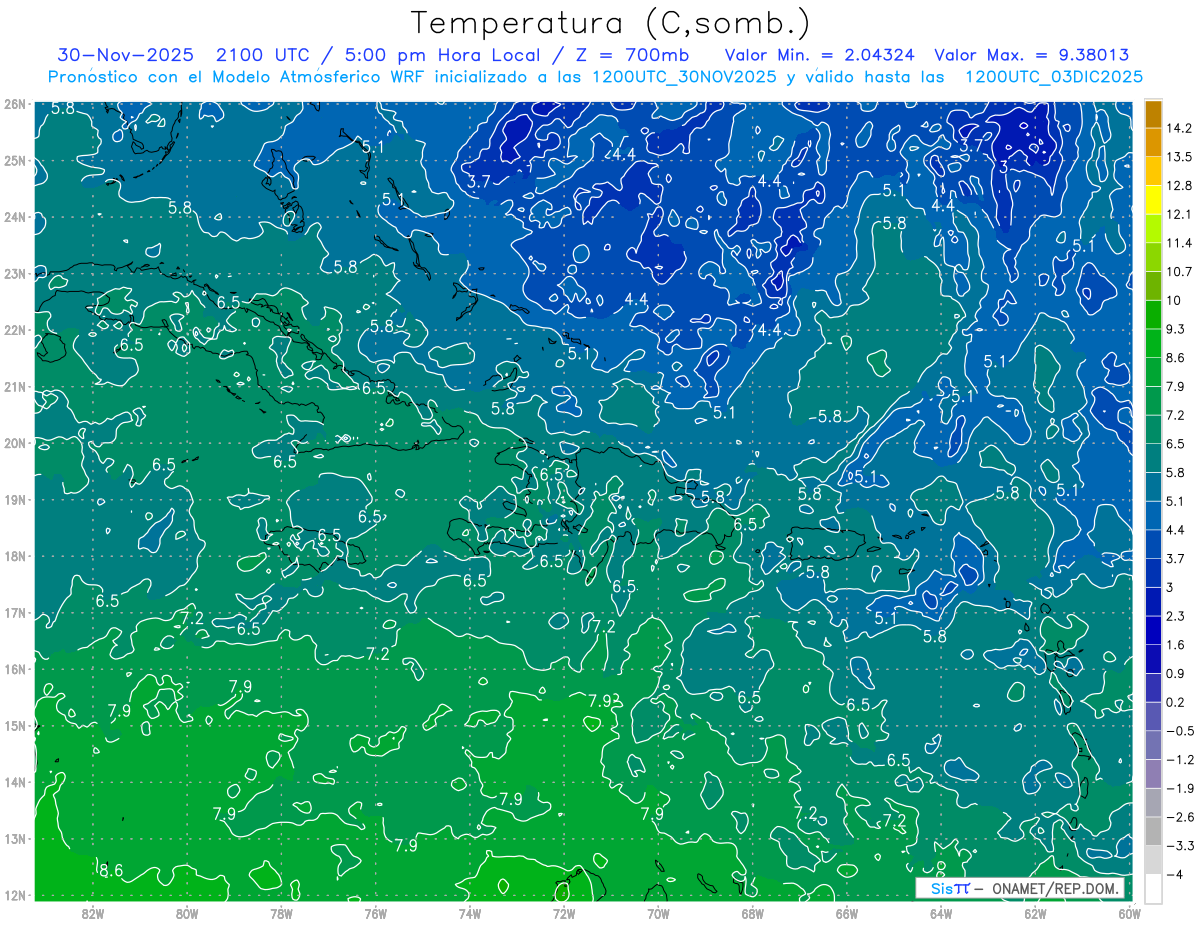Click the '20N' latitude axis label
The image size is (1200, 927).
point(15,443)
